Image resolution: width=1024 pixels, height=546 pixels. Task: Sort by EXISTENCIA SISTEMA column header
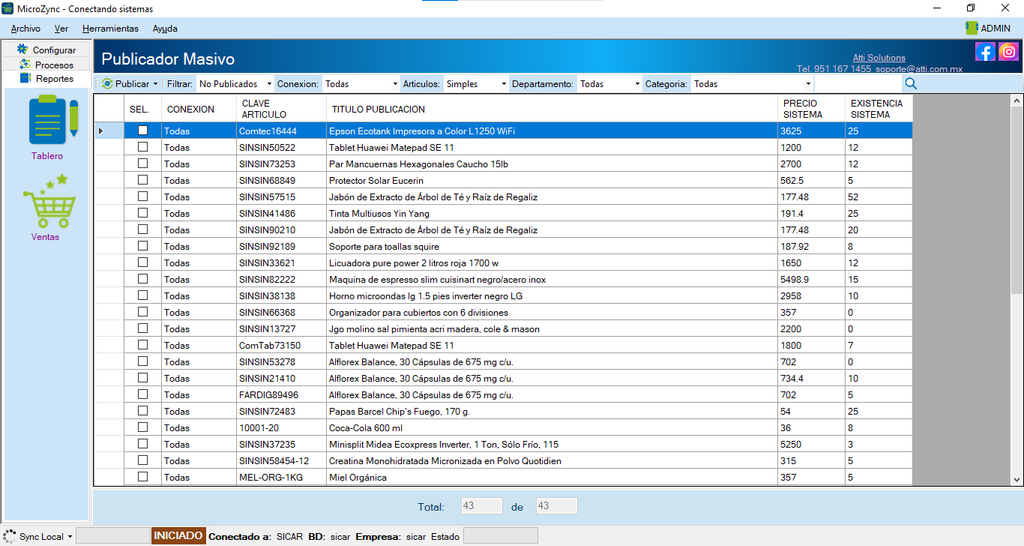[x=878, y=109]
